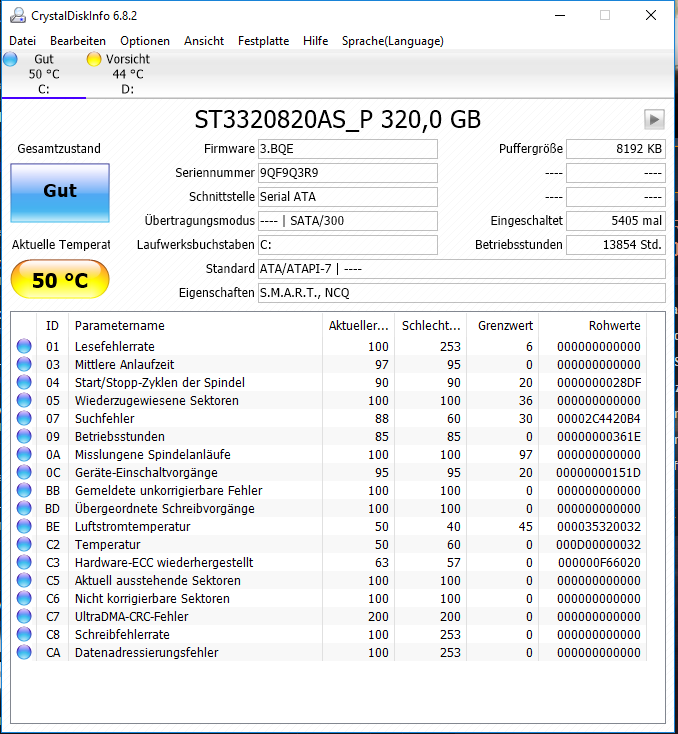The height and width of the screenshot is (734, 678).
Task: Click the Laufwerksbuchstaben field C:
Action: pos(348,245)
